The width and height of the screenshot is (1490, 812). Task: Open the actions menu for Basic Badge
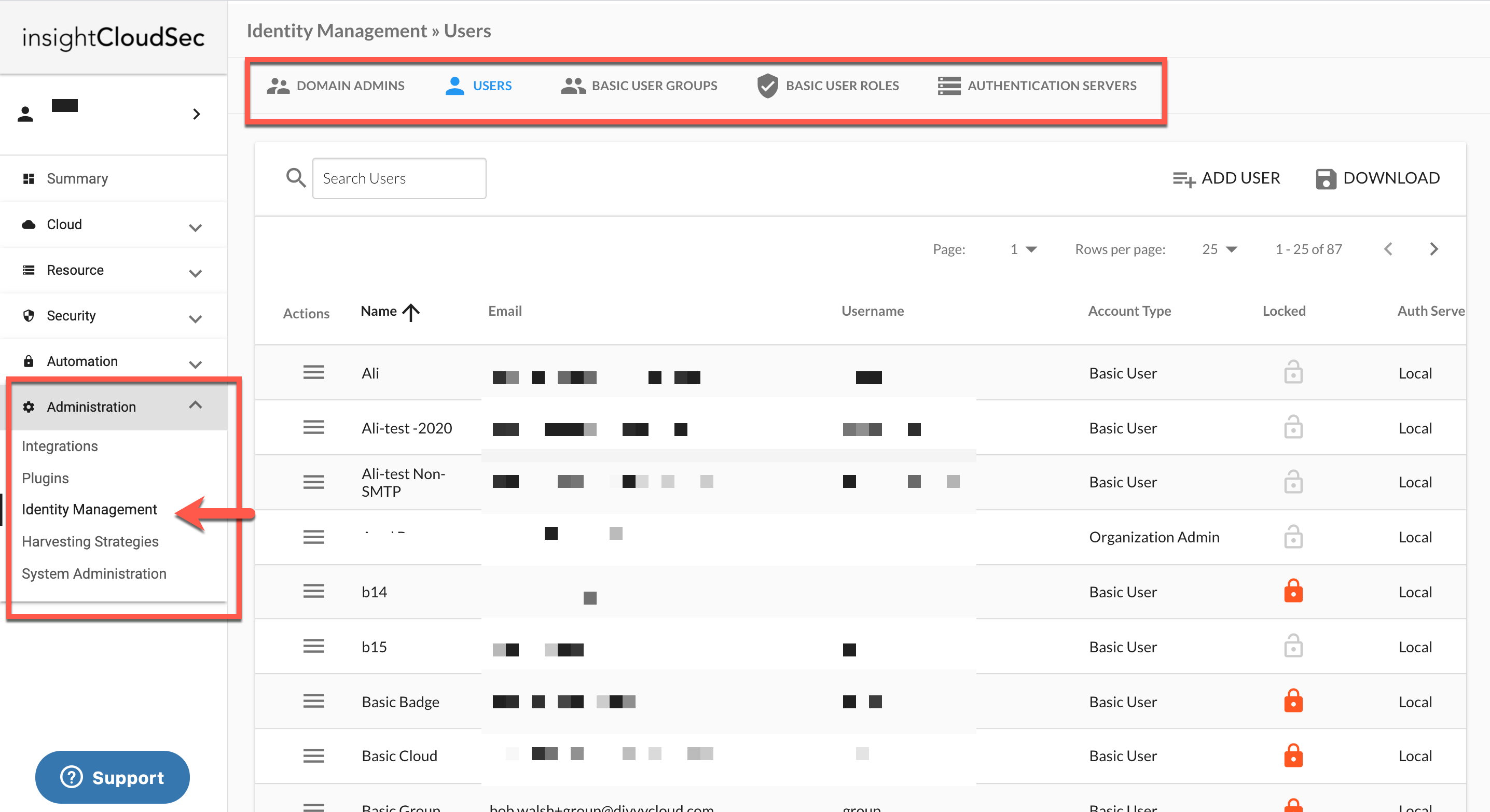313,701
